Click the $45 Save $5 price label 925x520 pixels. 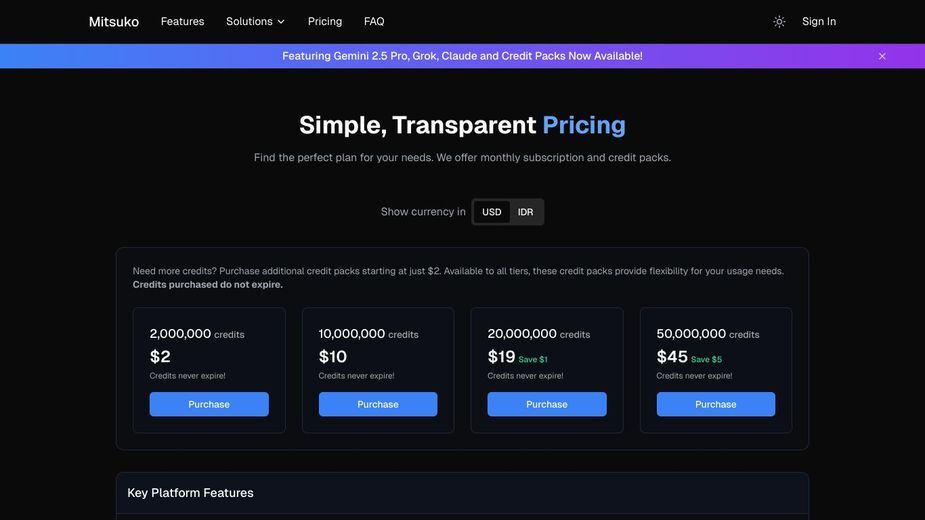(689, 357)
